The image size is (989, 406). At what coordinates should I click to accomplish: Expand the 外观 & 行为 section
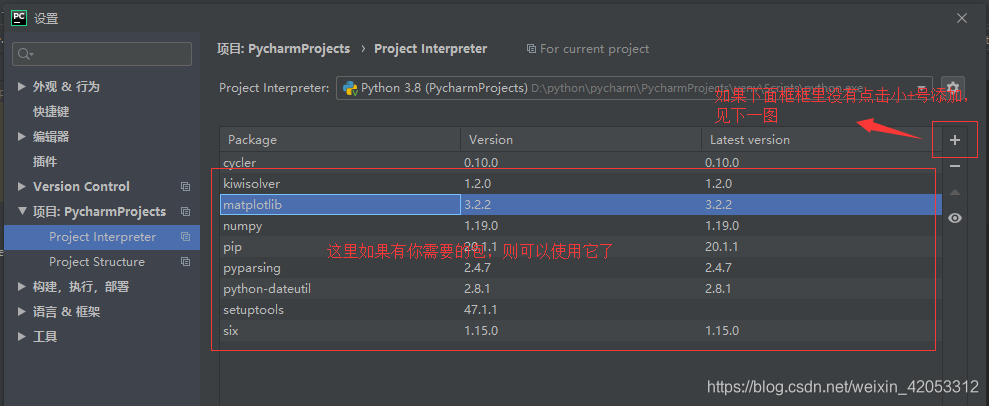(22, 86)
